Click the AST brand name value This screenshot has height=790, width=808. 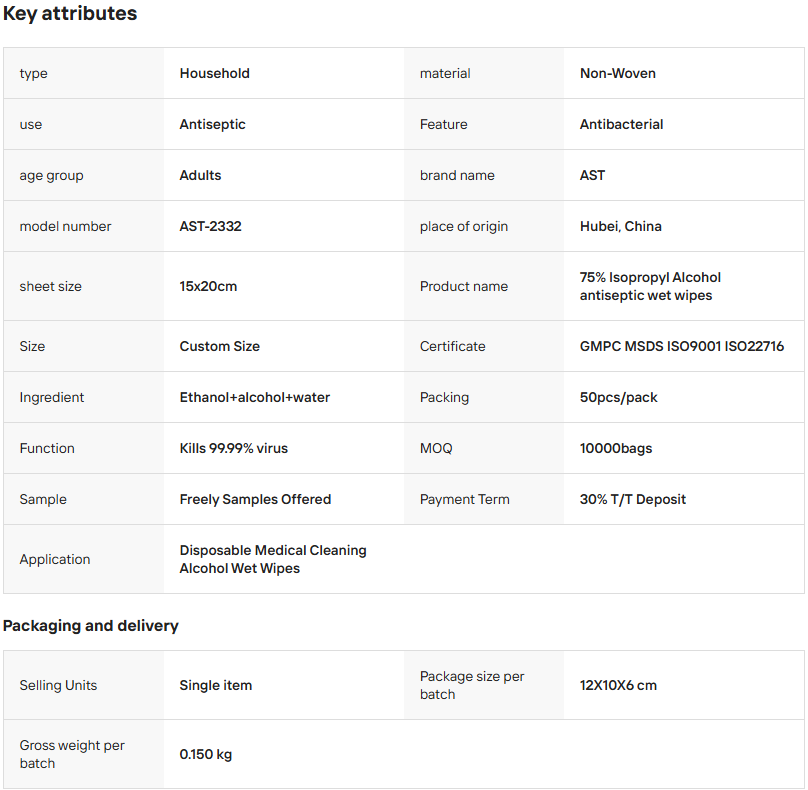tap(592, 175)
